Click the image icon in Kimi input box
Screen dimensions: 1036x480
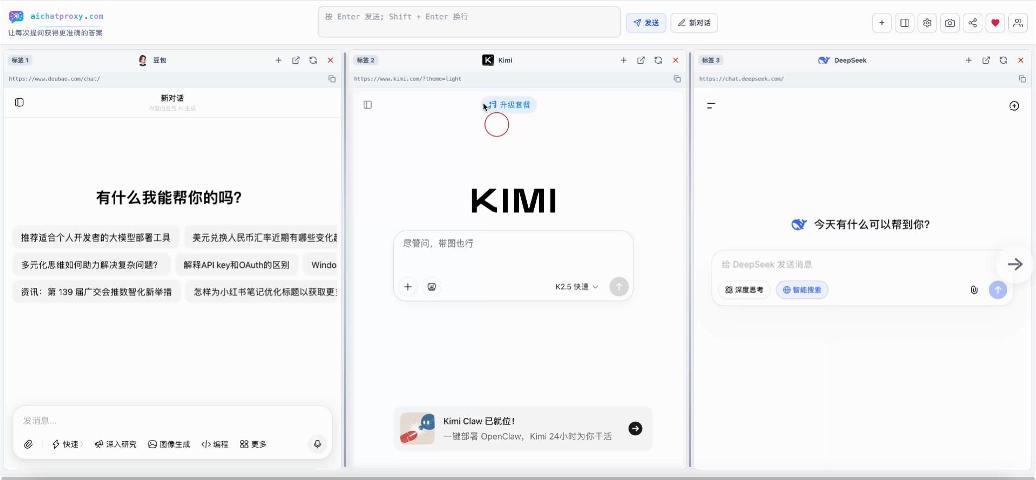pos(431,287)
